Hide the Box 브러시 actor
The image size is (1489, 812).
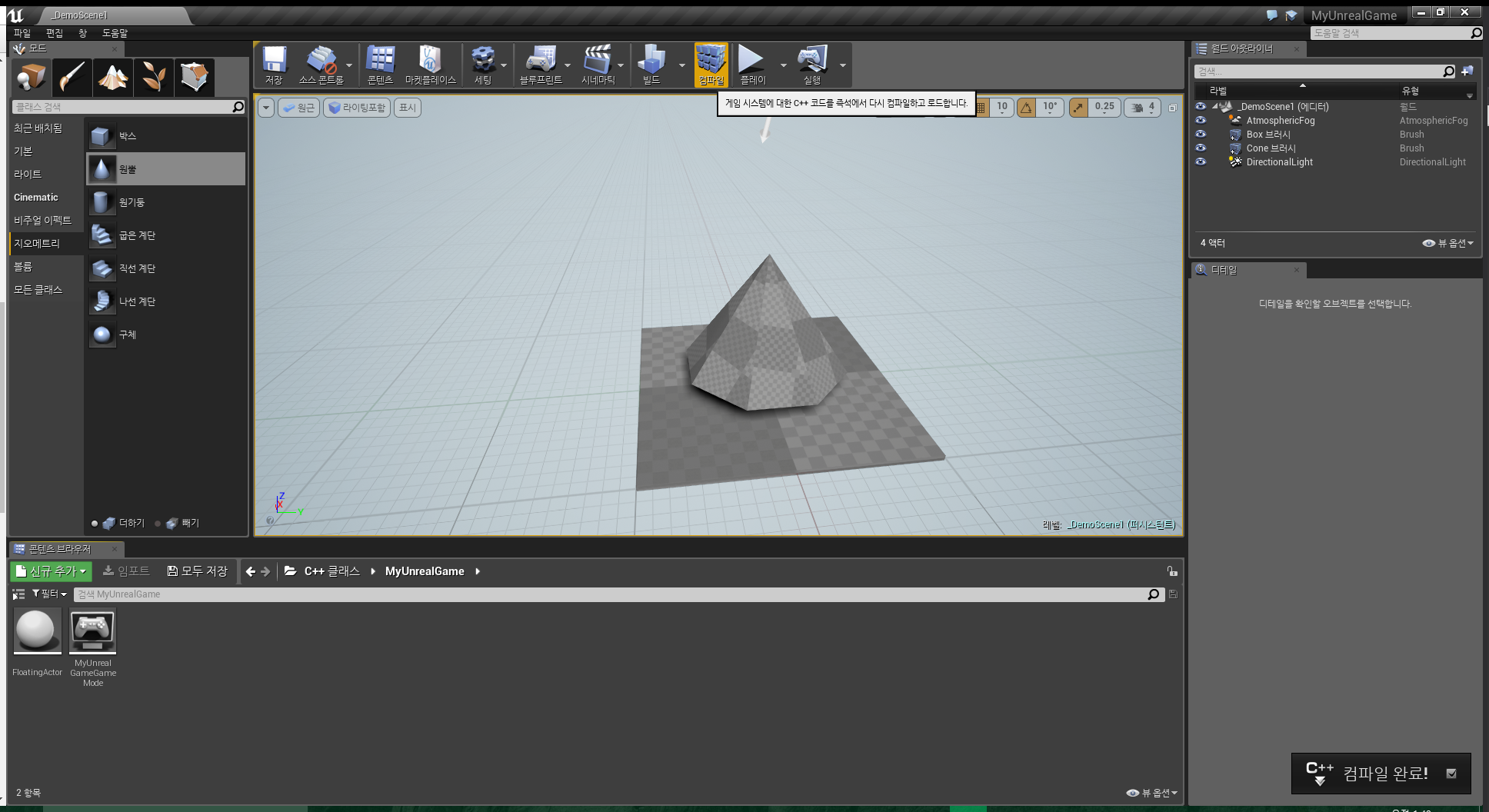1201,135
